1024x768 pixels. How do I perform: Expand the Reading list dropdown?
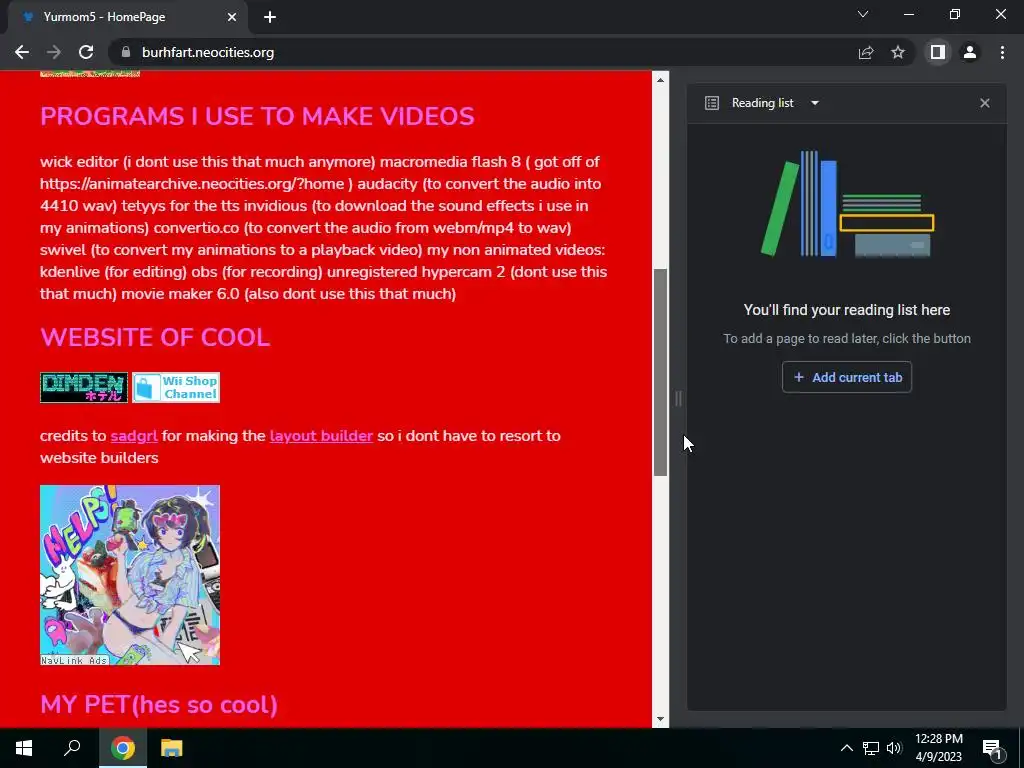pyautogui.click(x=814, y=103)
